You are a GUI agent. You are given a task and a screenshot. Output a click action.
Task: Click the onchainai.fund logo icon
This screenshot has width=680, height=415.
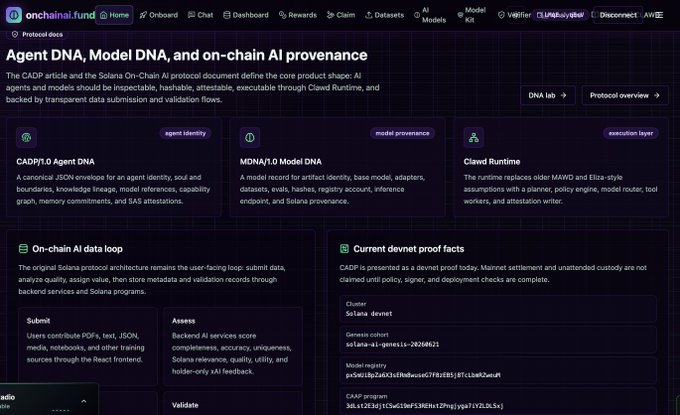14,15
